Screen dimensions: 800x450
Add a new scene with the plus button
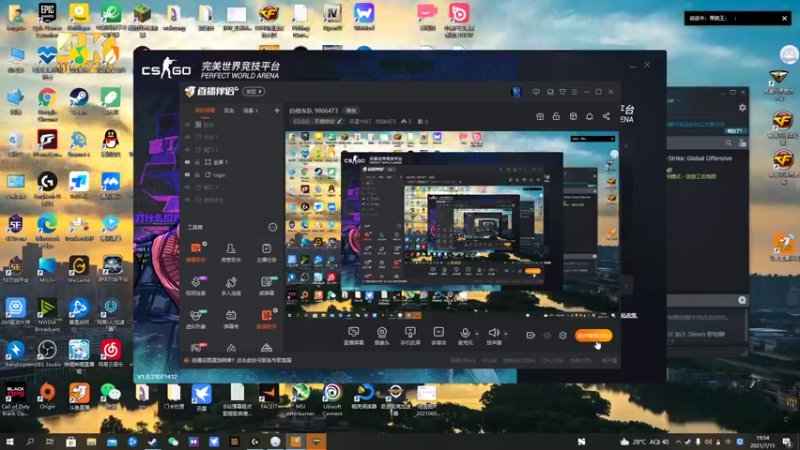[x=277, y=110]
